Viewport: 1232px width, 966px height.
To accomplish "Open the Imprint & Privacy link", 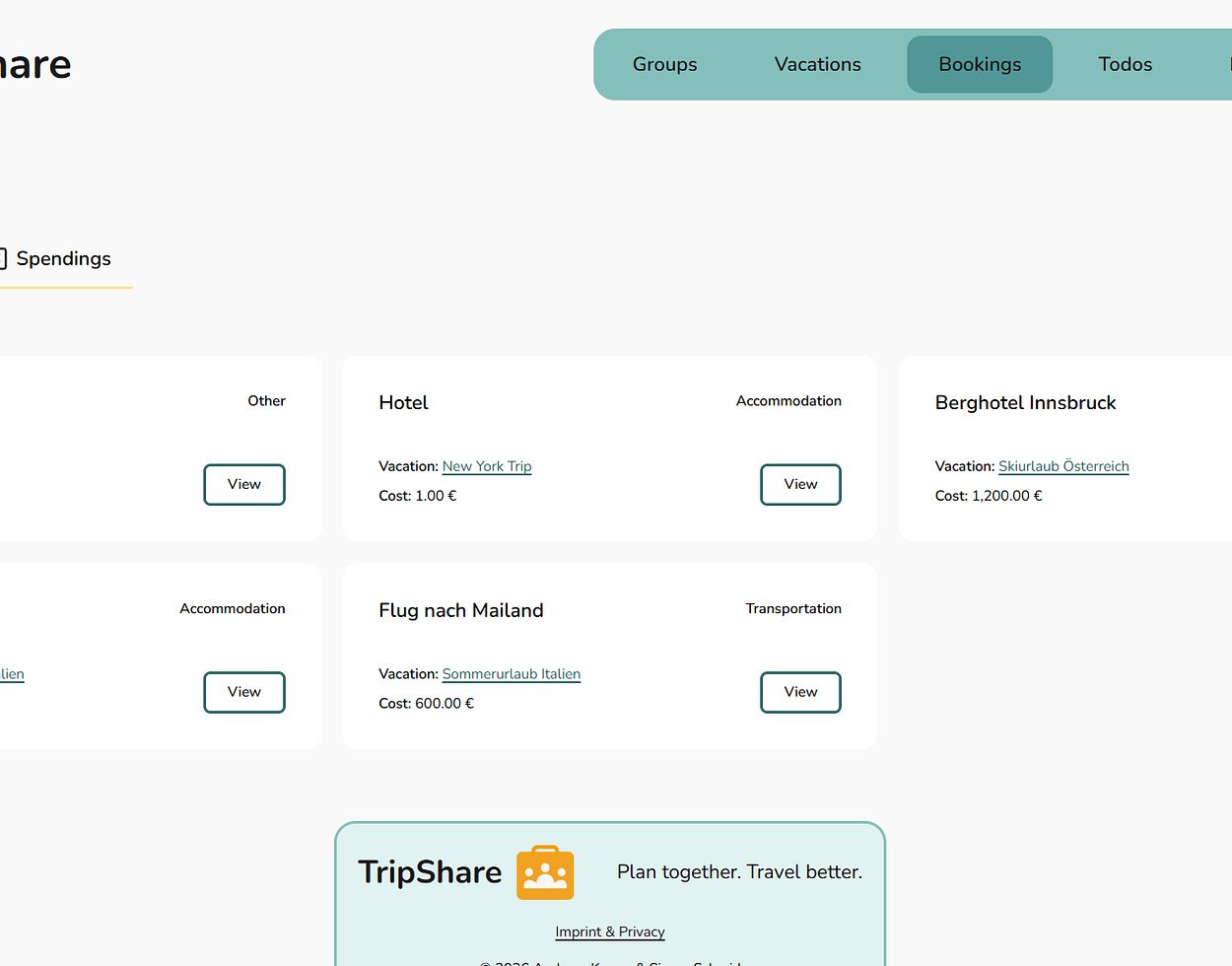I will tap(609, 931).
